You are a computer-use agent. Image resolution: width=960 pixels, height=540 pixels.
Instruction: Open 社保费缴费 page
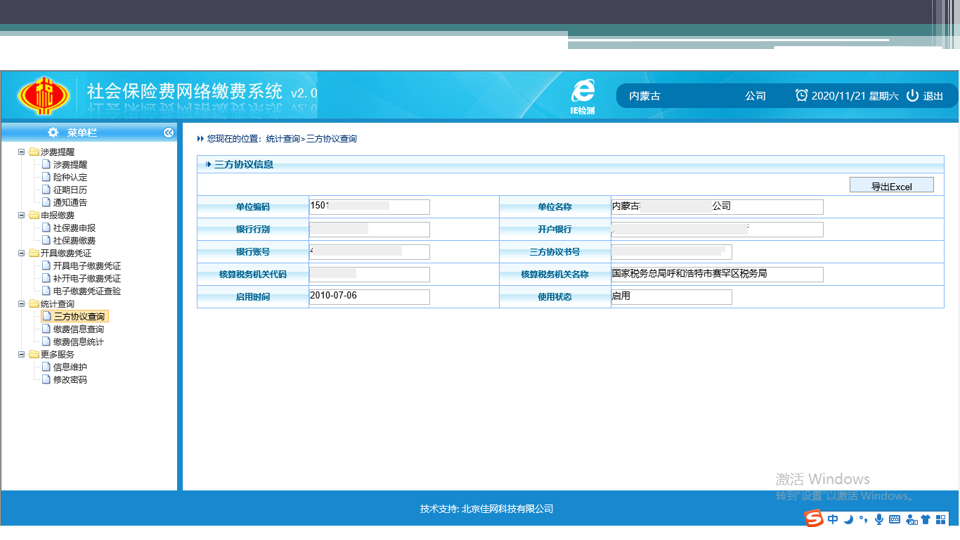click(74, 241)
